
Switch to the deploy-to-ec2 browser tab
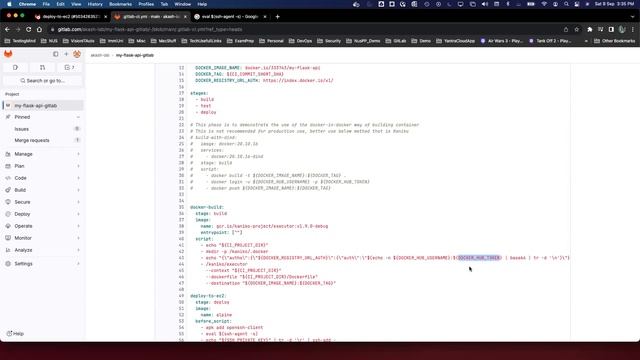(x=70, y=17)
